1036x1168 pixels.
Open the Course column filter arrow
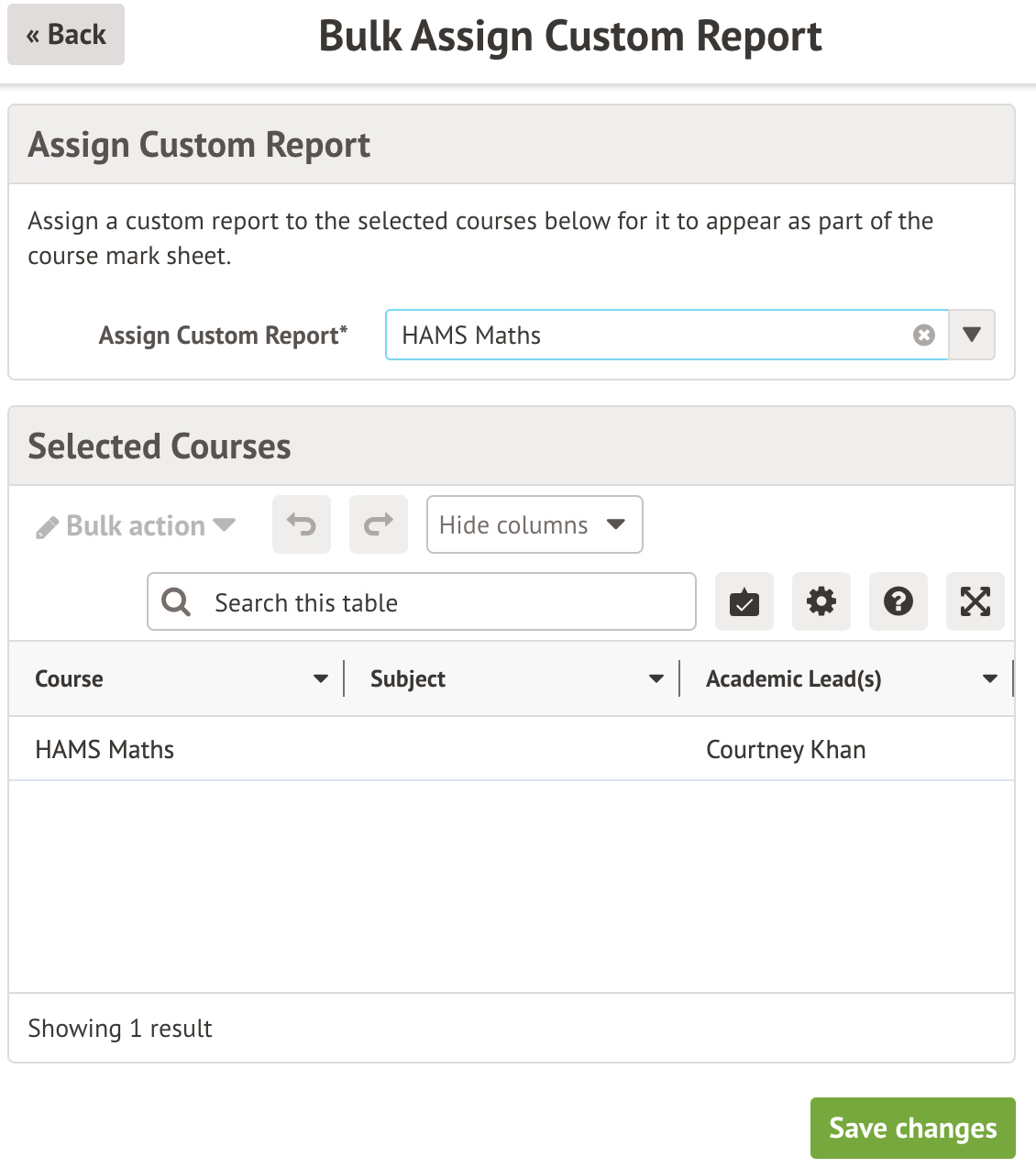pos(321,679)
